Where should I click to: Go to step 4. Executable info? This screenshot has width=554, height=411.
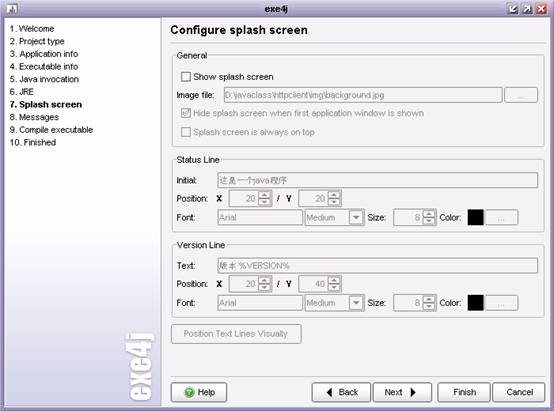click(x=44, y=66)
